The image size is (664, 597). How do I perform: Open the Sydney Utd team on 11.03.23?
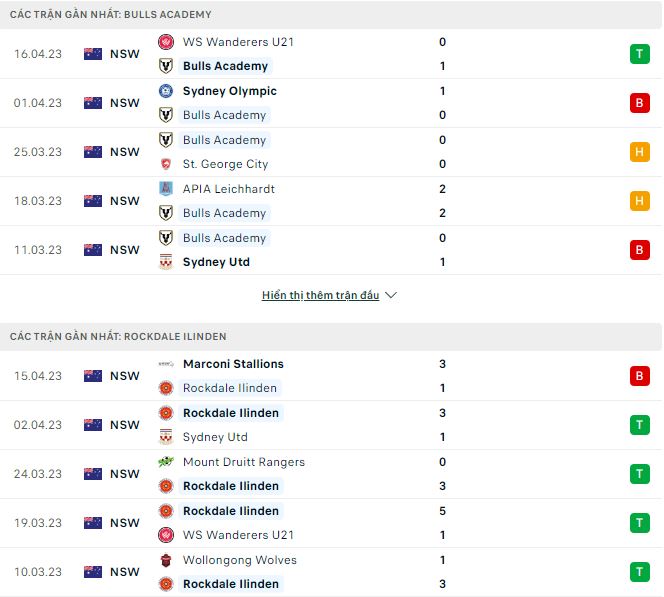[216, 262]
